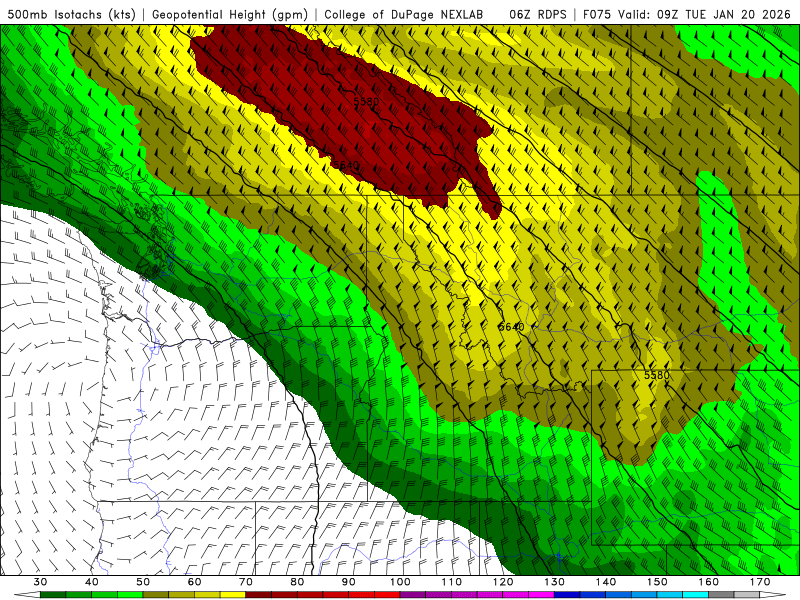Click the '06Z RDPS' model run label

tap(538, 14)
